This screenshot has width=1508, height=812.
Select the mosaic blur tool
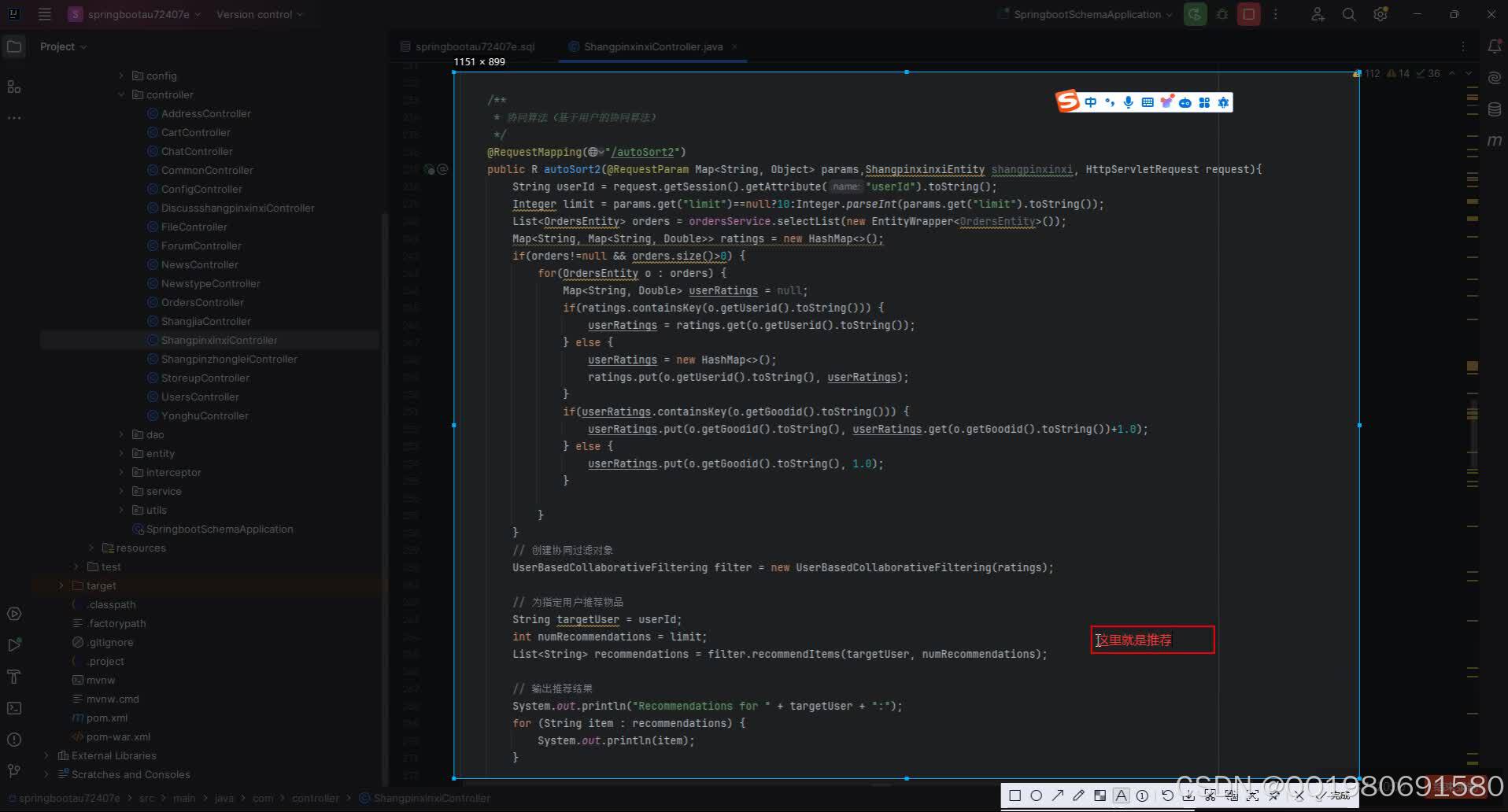[x=1100, y=795]
